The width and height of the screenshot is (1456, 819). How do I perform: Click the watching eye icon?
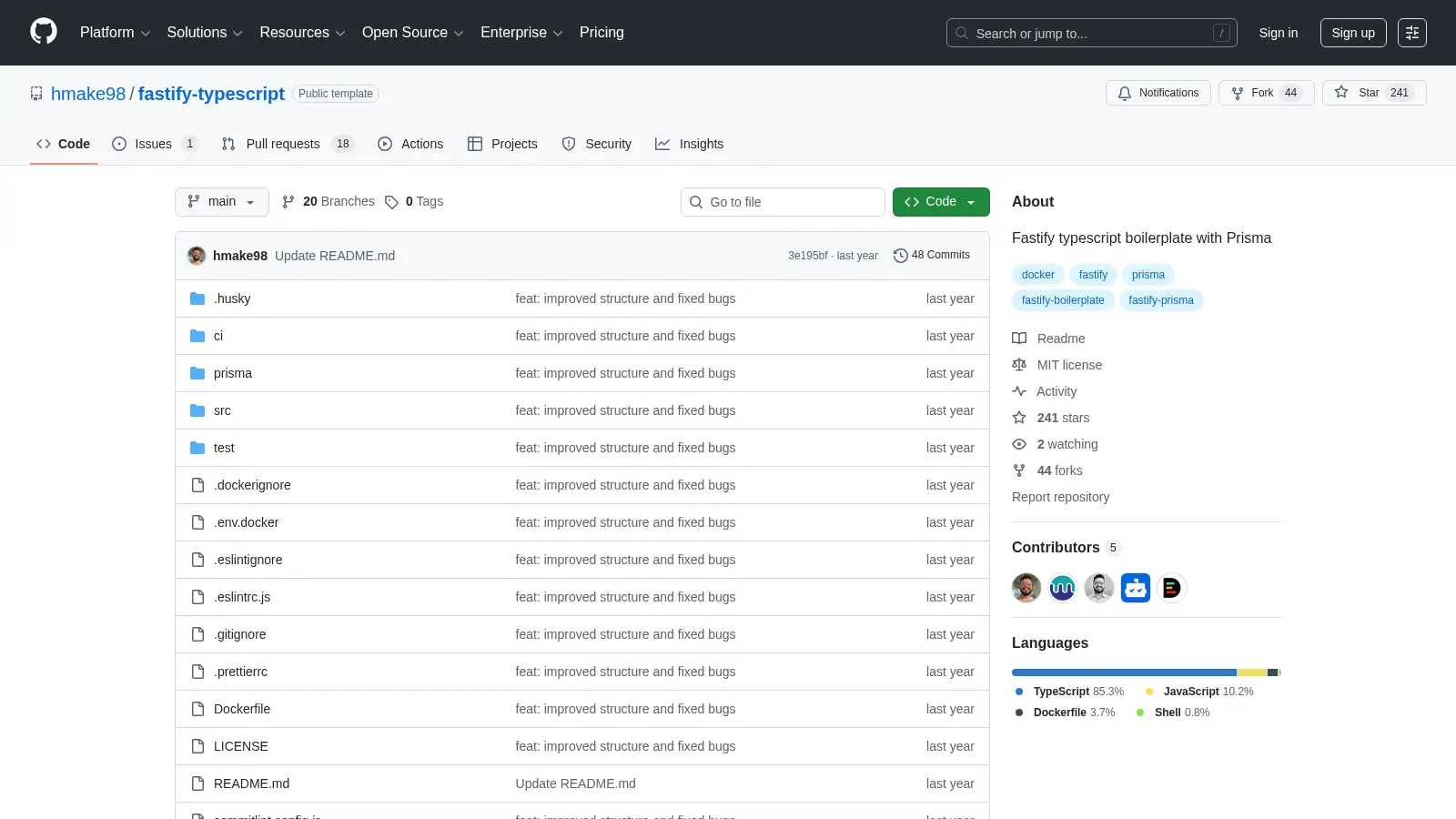point(1019,444)
